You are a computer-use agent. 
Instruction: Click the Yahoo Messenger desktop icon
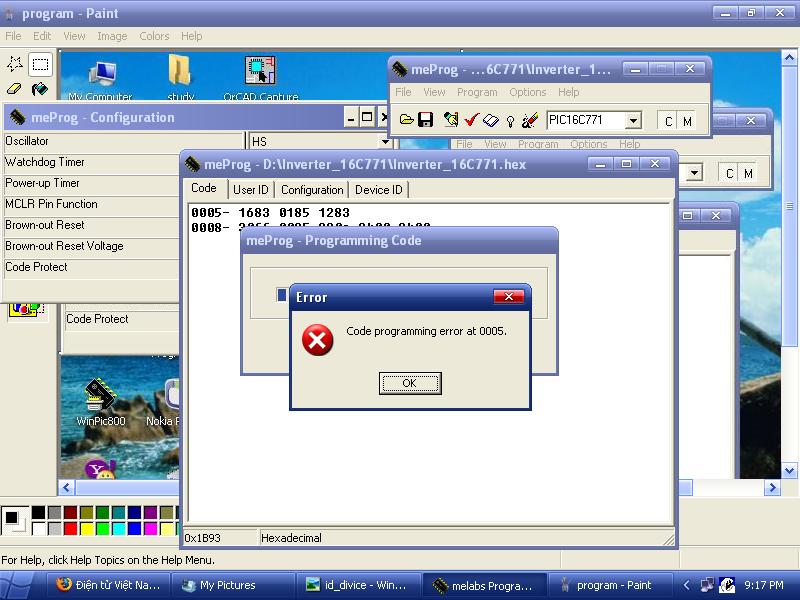(101, 469)
